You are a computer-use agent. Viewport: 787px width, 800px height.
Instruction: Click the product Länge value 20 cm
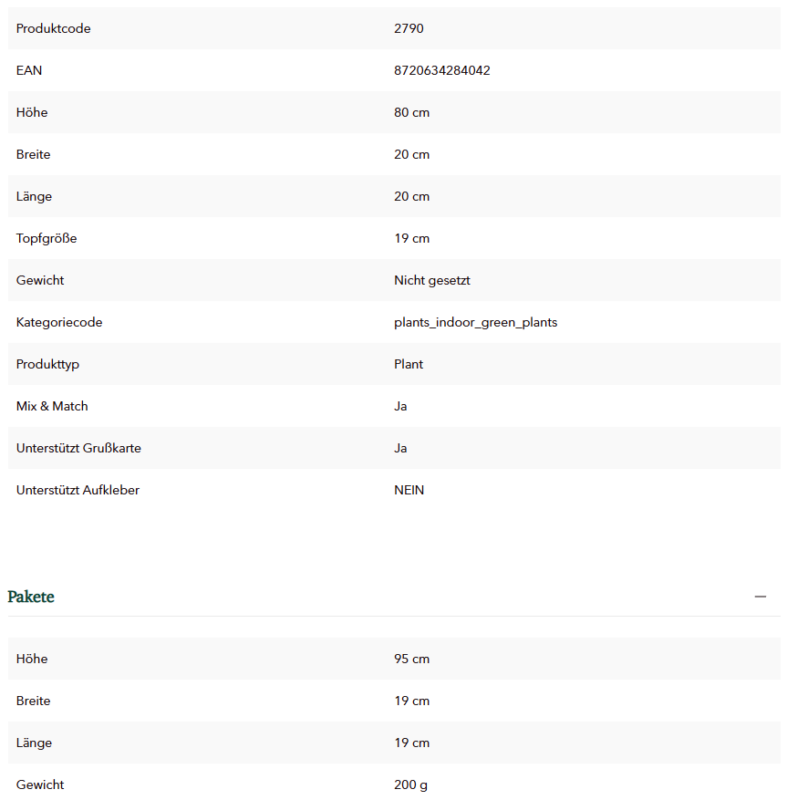412,196
